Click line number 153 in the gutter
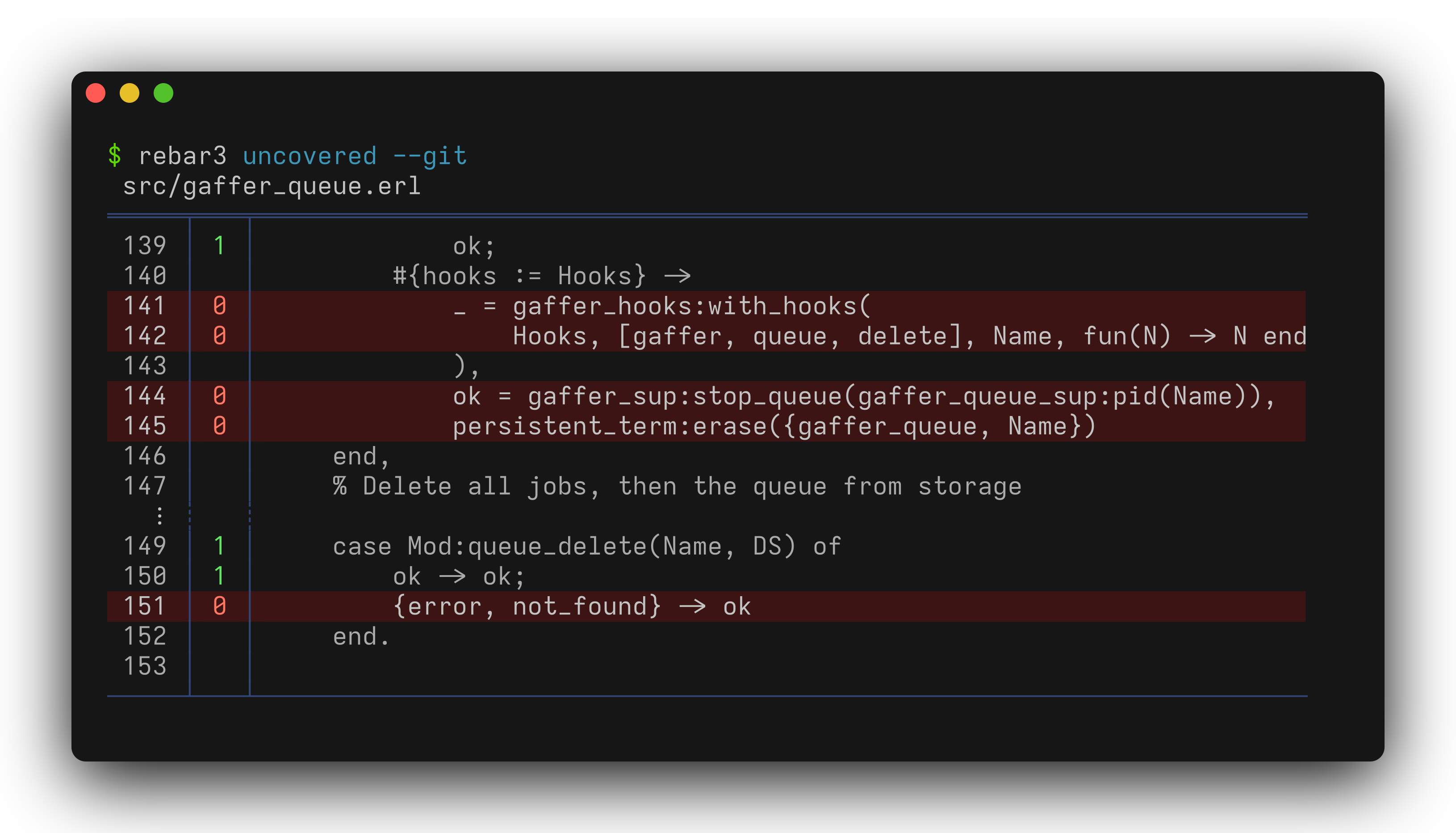 (x=145, y=666)
